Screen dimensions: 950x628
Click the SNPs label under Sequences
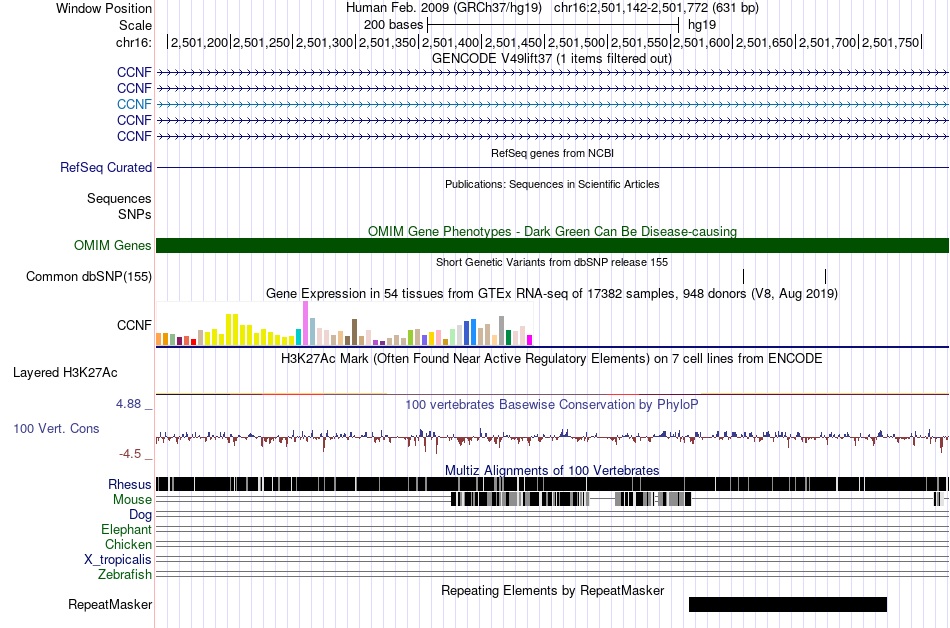pyautogui.click(x=135, y=214)
